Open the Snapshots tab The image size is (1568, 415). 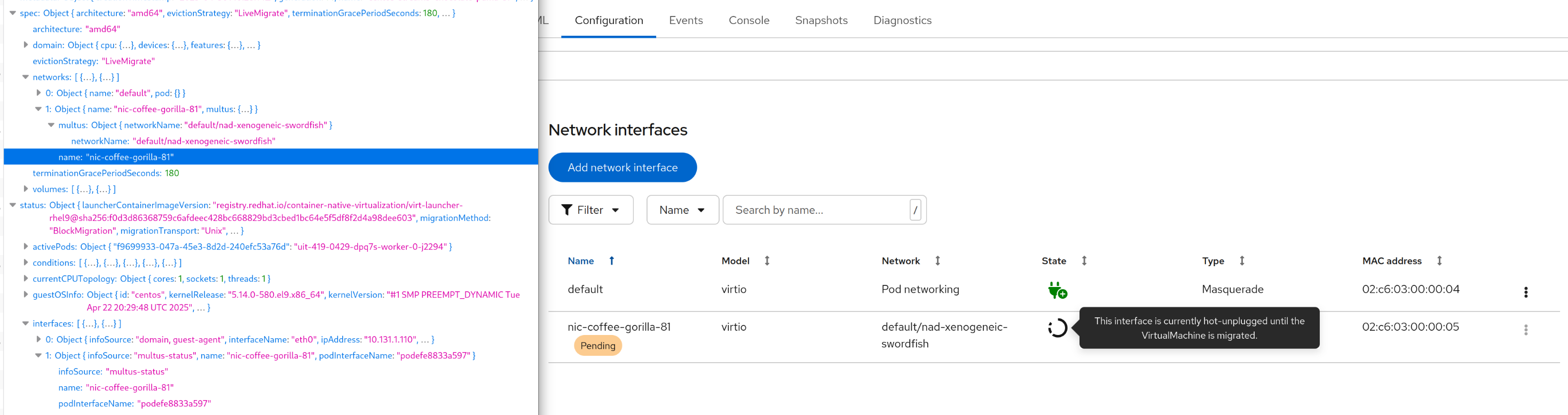821,20
